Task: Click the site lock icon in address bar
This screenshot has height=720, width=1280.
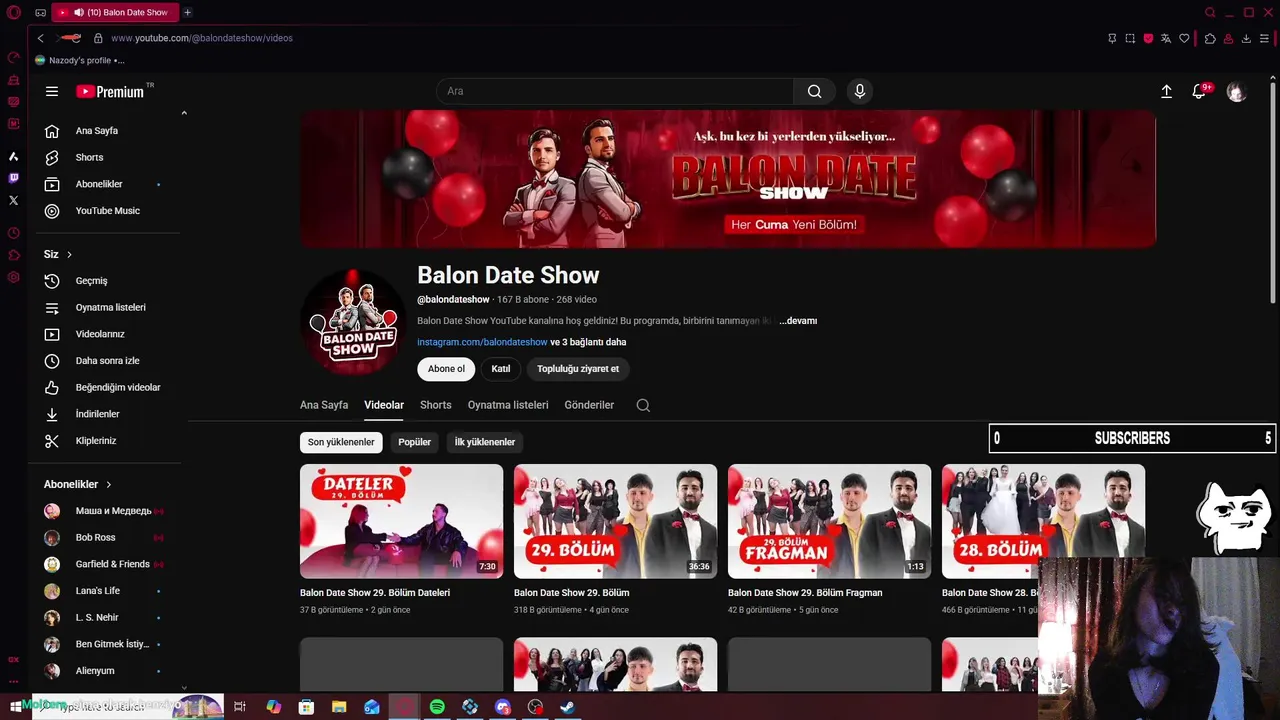Action: coord(98,38)
